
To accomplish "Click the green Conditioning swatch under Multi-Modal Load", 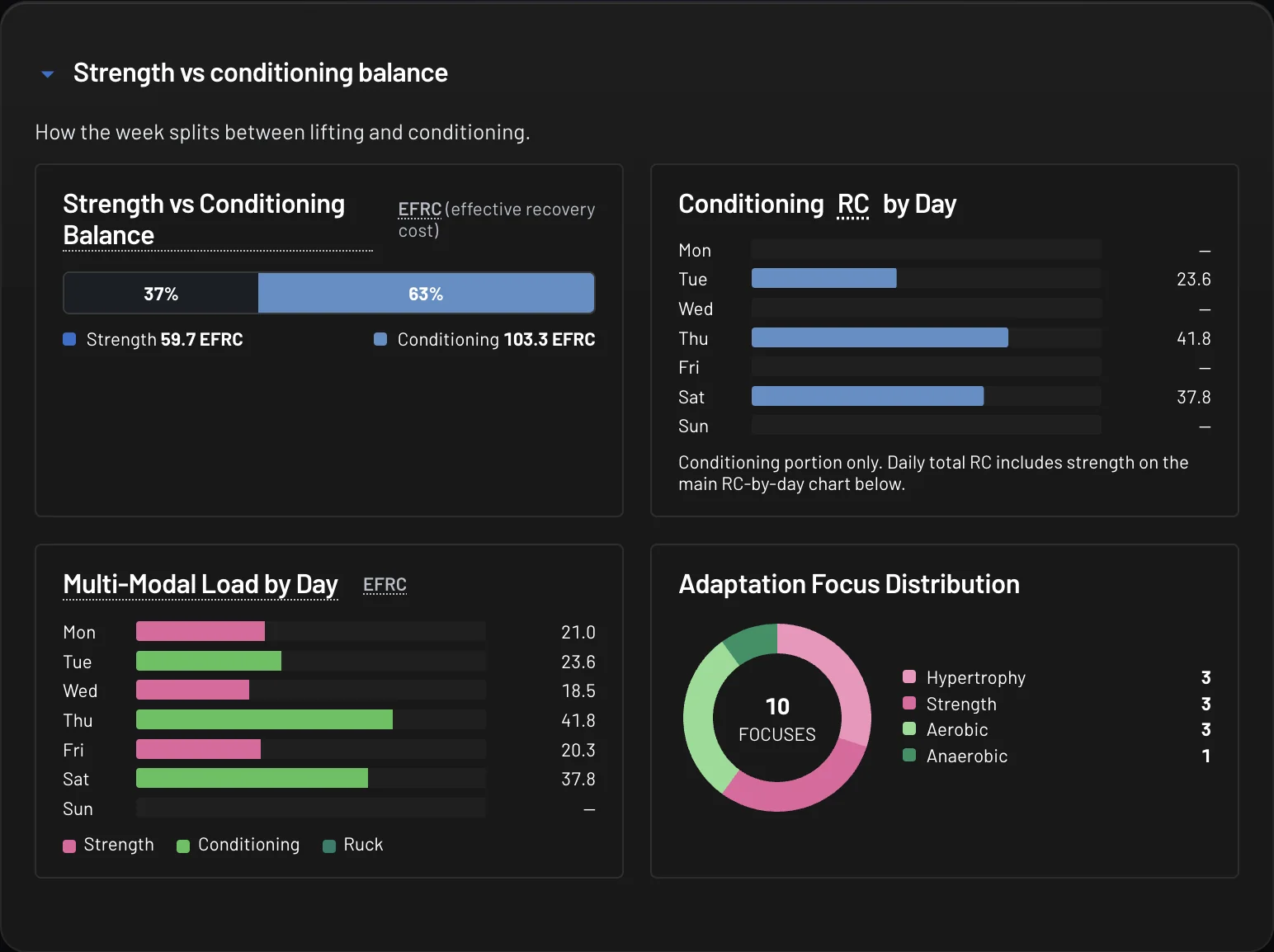I will pyautogui.click(x=183, y=846).
